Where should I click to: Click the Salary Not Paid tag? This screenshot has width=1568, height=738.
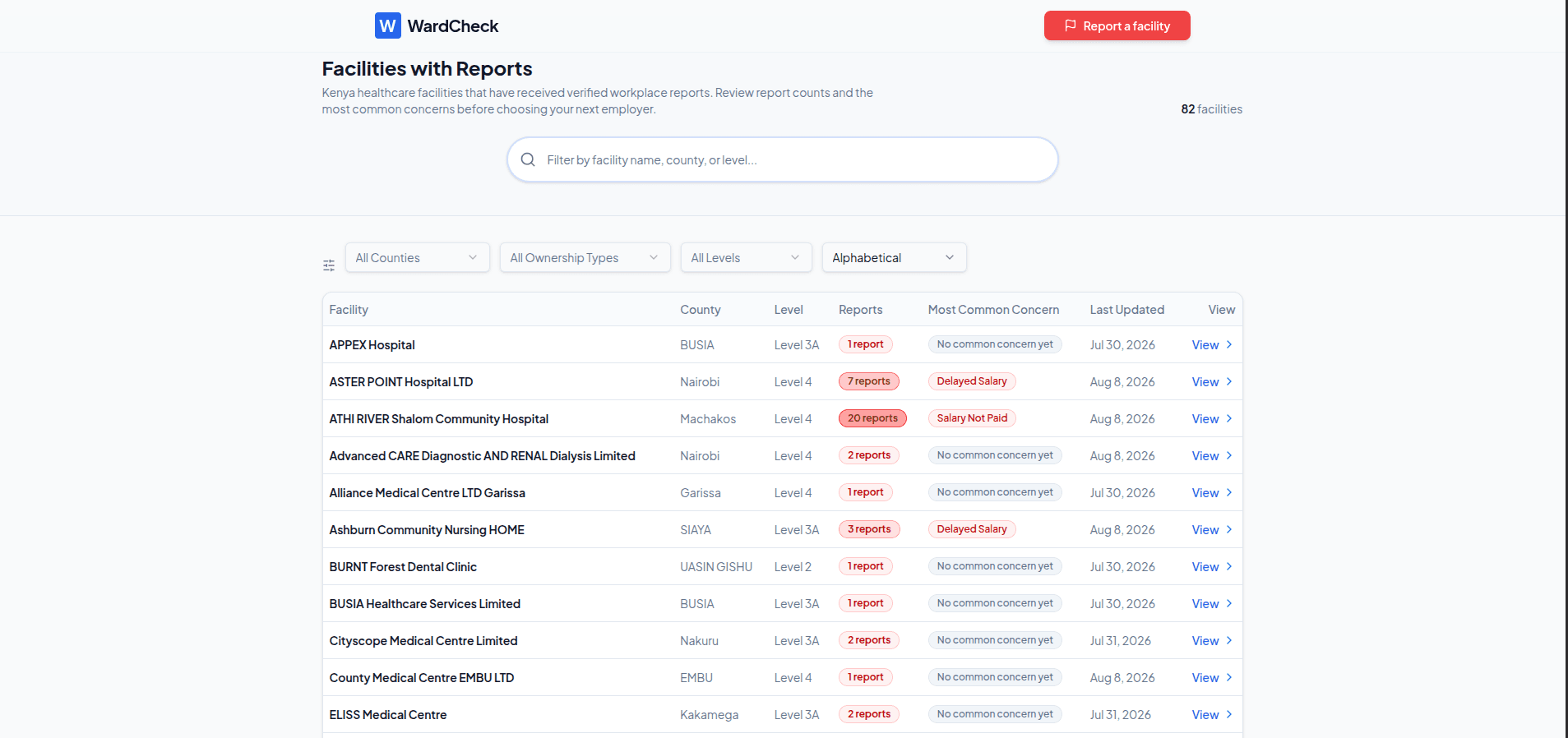[x=972, y=418]
